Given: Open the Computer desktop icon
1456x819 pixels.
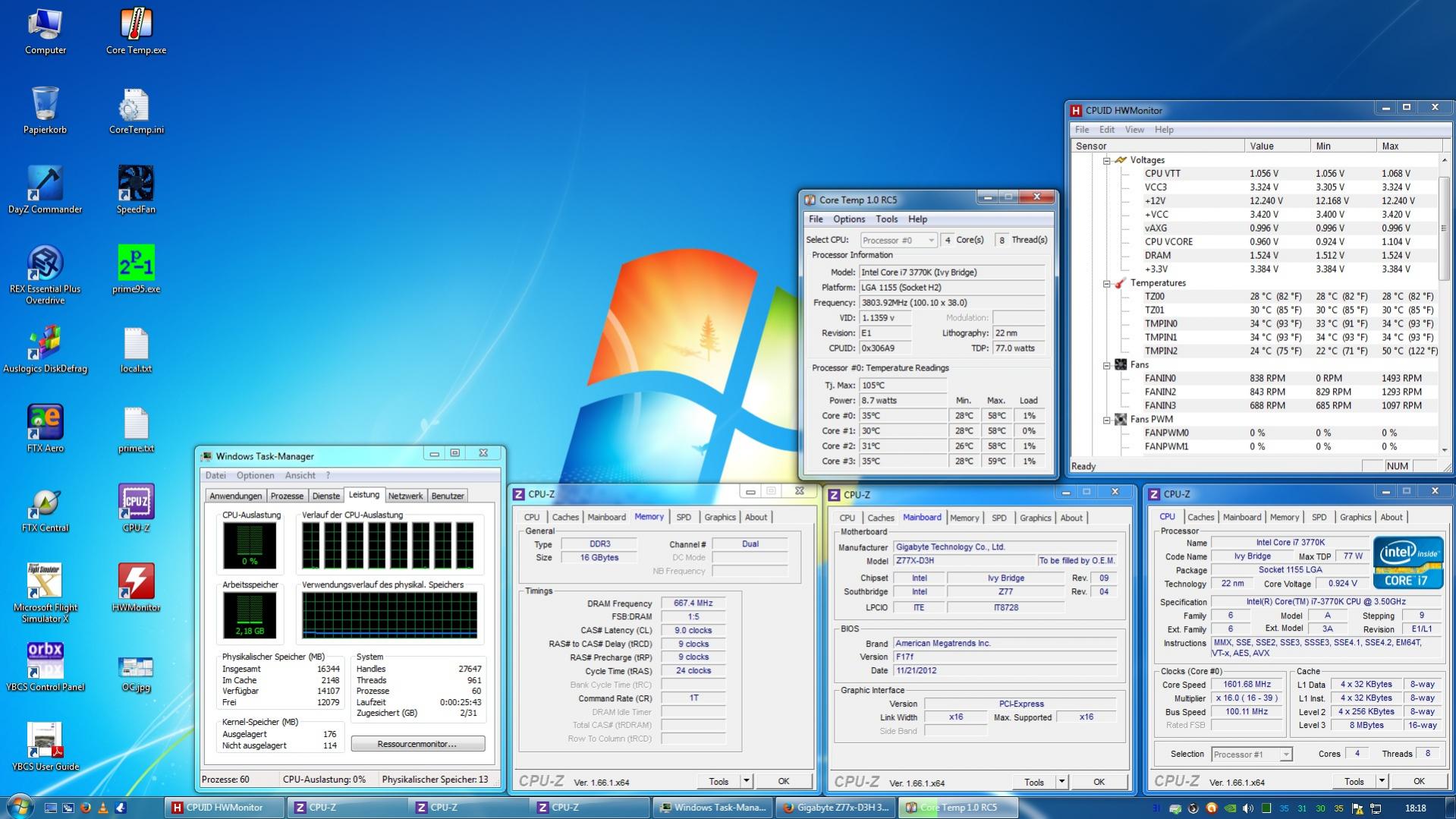Looking at the screenshot, I should pyautogui.click(x=46, y=31).
